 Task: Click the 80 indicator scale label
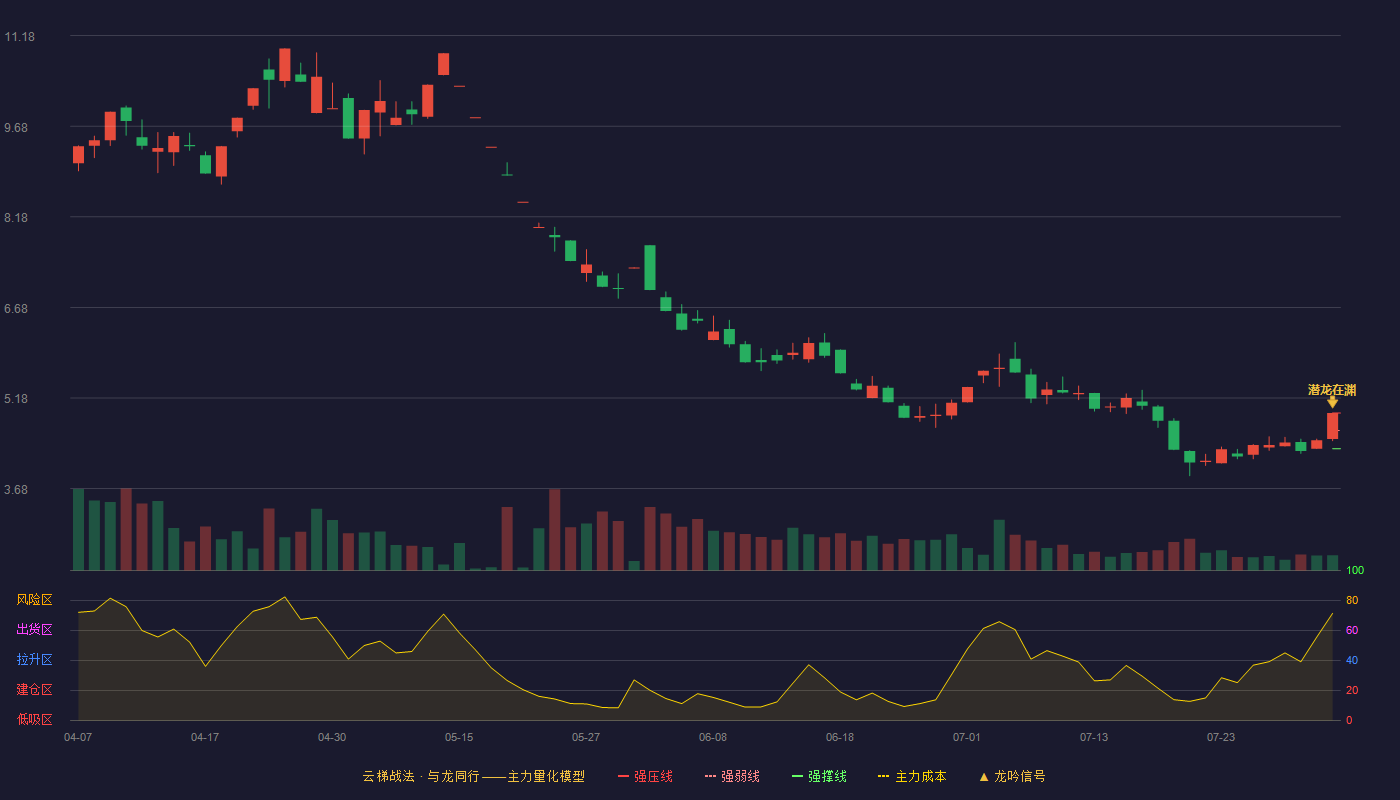1352,601
